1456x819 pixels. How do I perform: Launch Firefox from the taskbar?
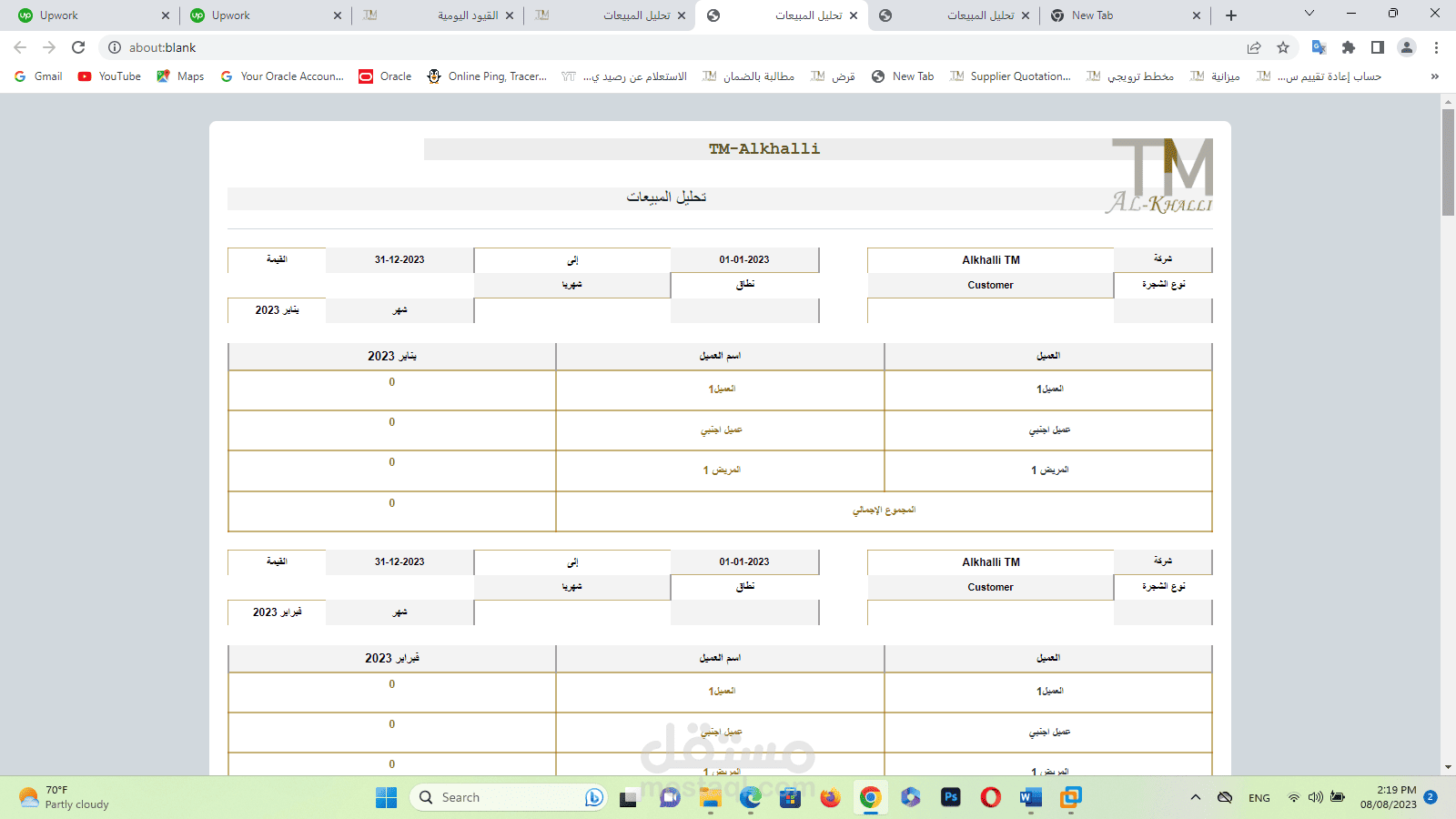tap(830, 797)
